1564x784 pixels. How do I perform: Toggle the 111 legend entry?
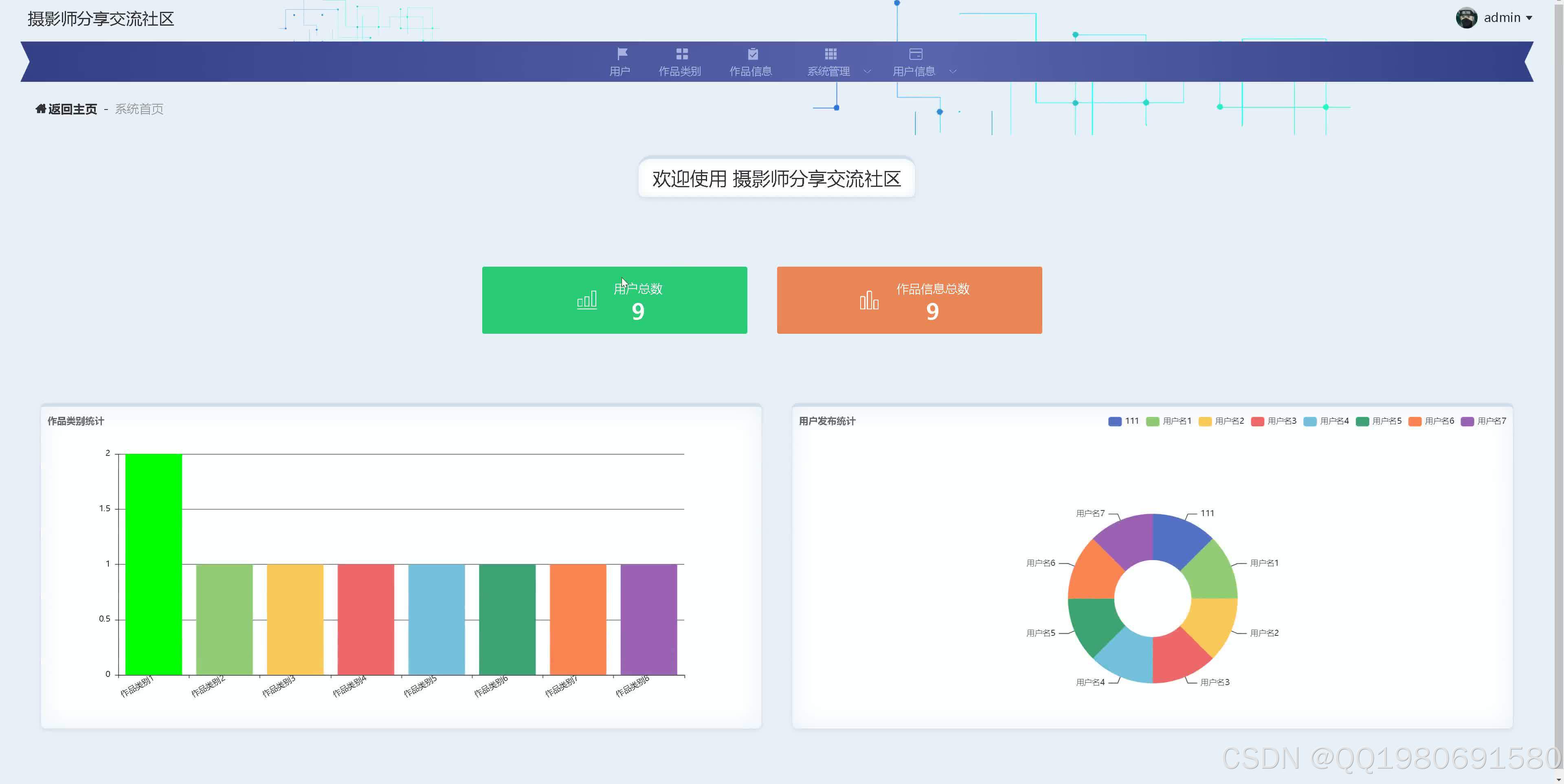(x=1125, y=420)
